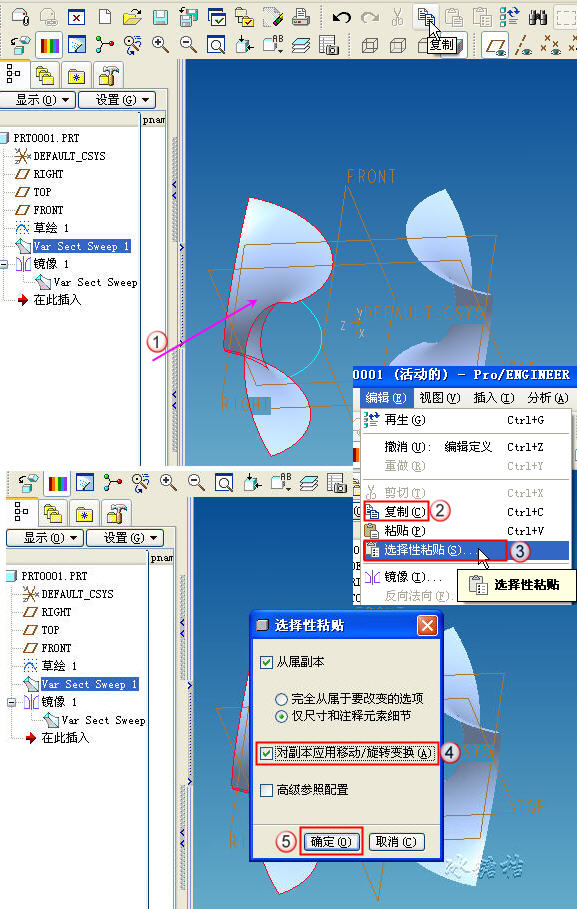This screenshot has width=577, height=909.
Task: Open a file with the folder icon
Action: [132, 17]
